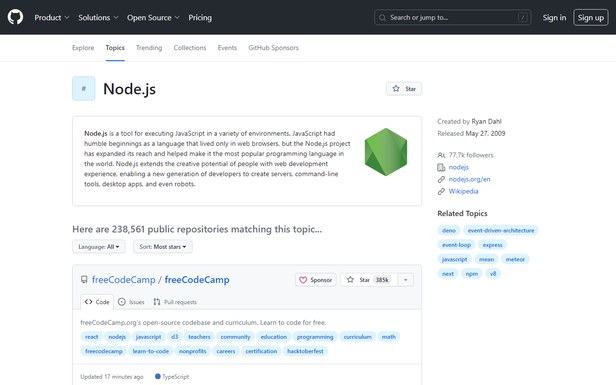Click the community topic tag
This screenshot has height=385, width=616.
pos(235,337)
